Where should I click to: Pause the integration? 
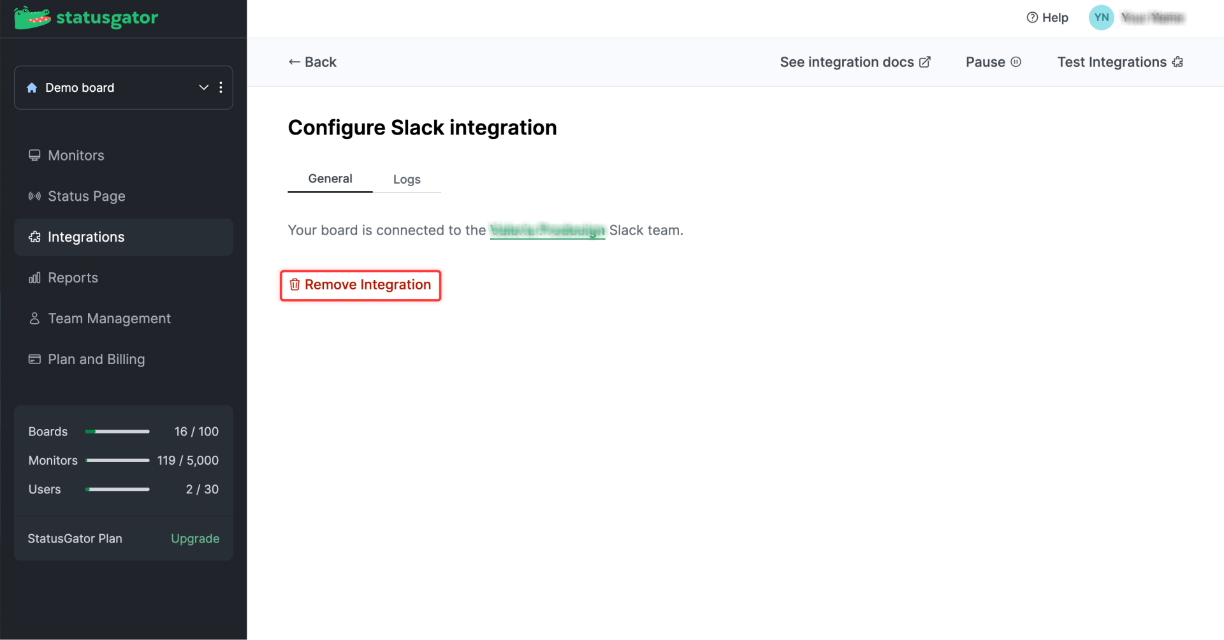[993, 62]
